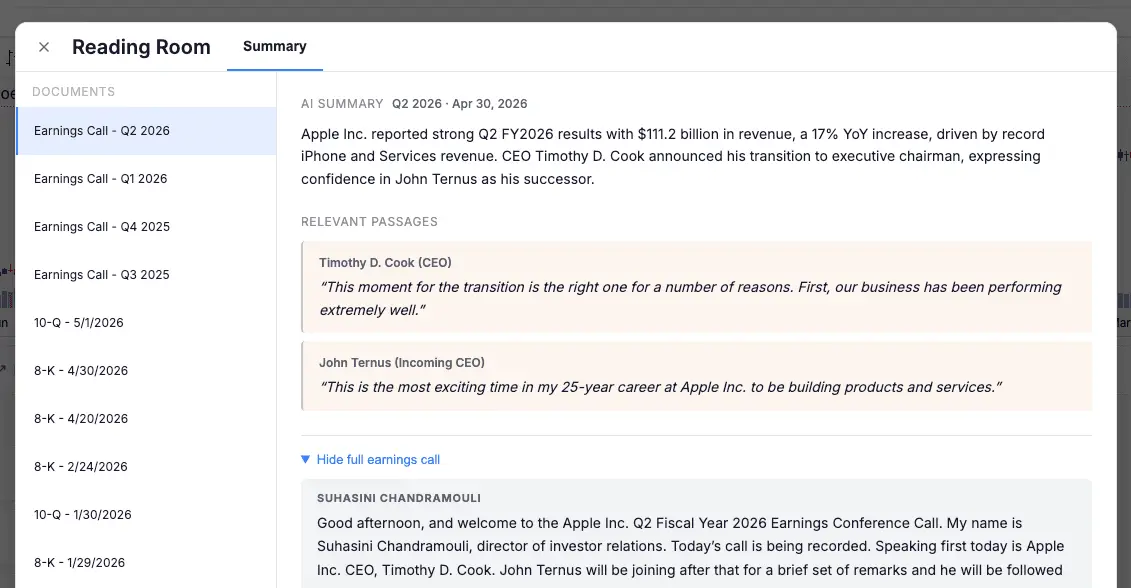Viewport: 1131px width, 588px height.
Task: Click the RELEVANT PASSAGES heading
Action: [x=369, y=221]
